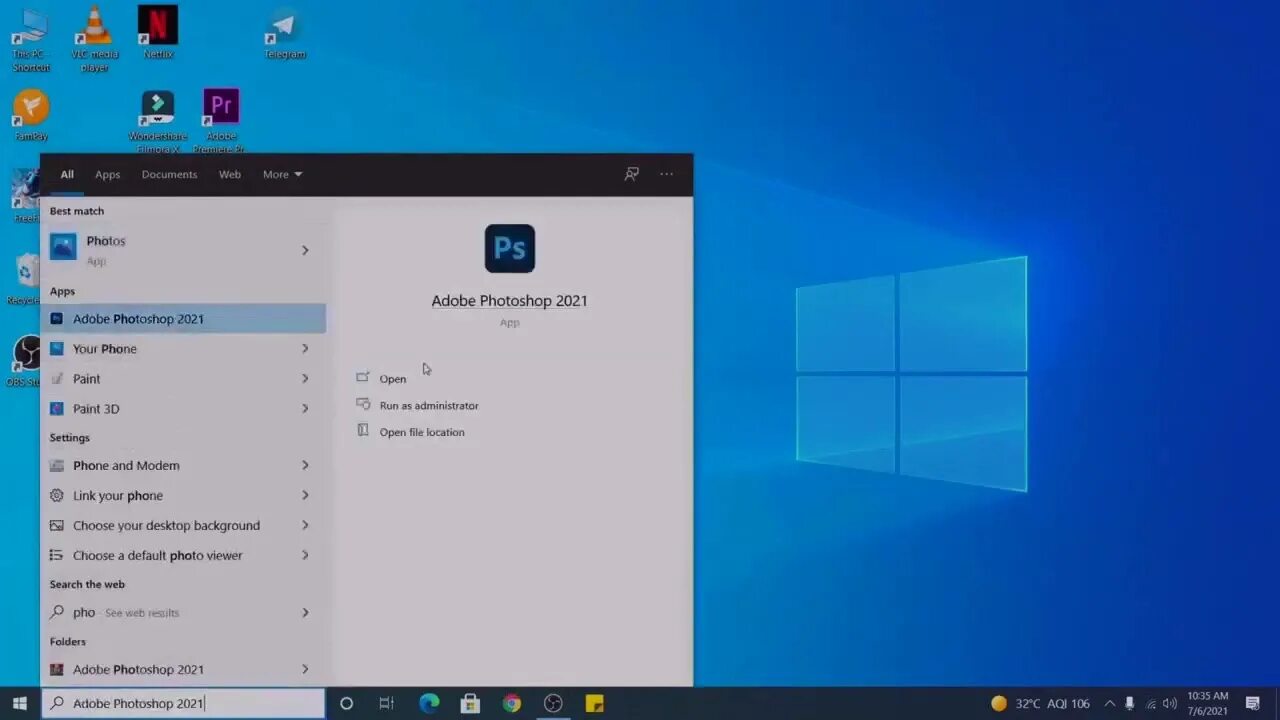Expand Choose your desktop background arrow
Screen dimensions: 1280x720
coord(305,525)
